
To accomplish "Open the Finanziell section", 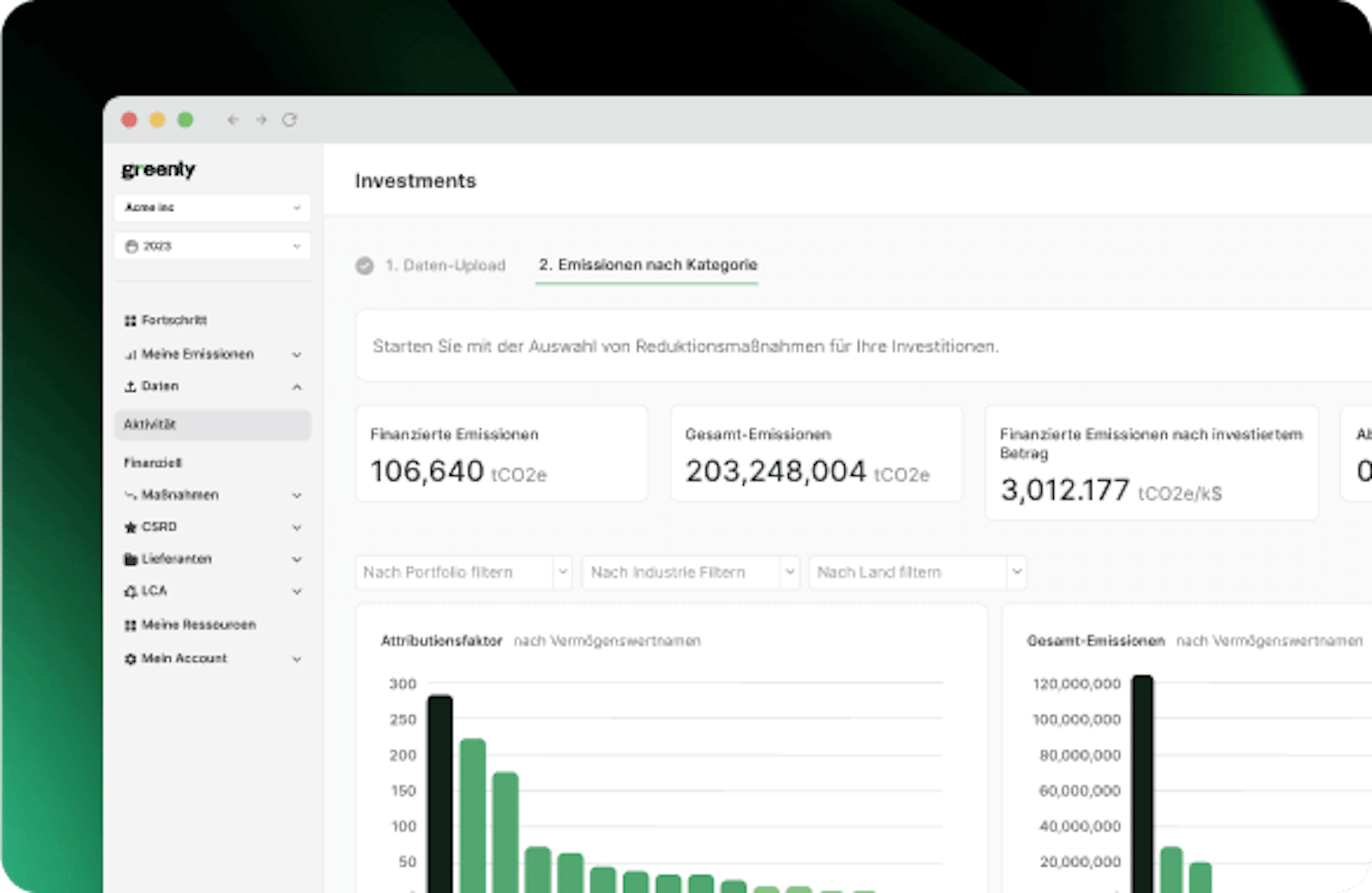I will coord(153,462).
